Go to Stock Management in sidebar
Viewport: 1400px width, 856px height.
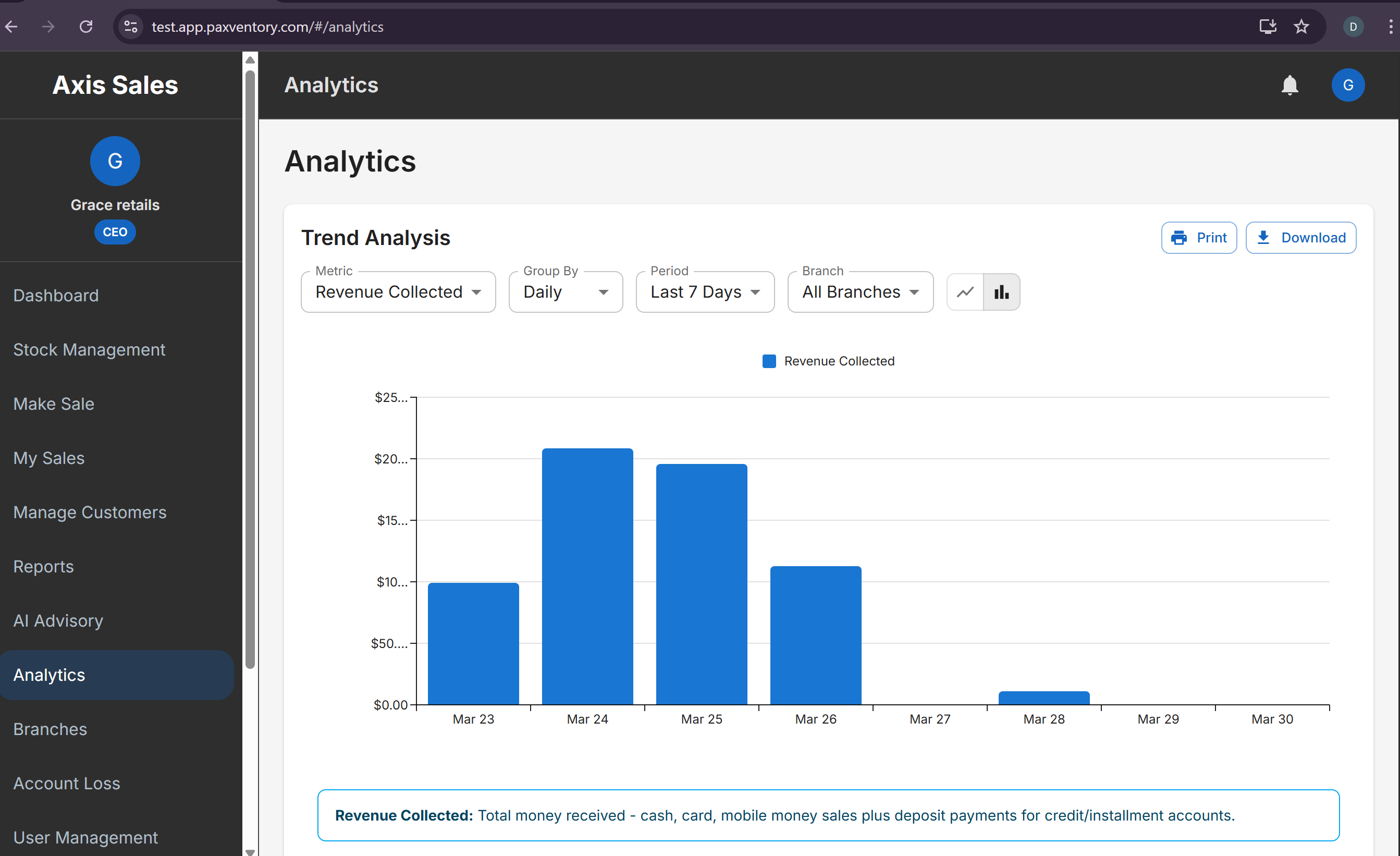coord(89,350)
